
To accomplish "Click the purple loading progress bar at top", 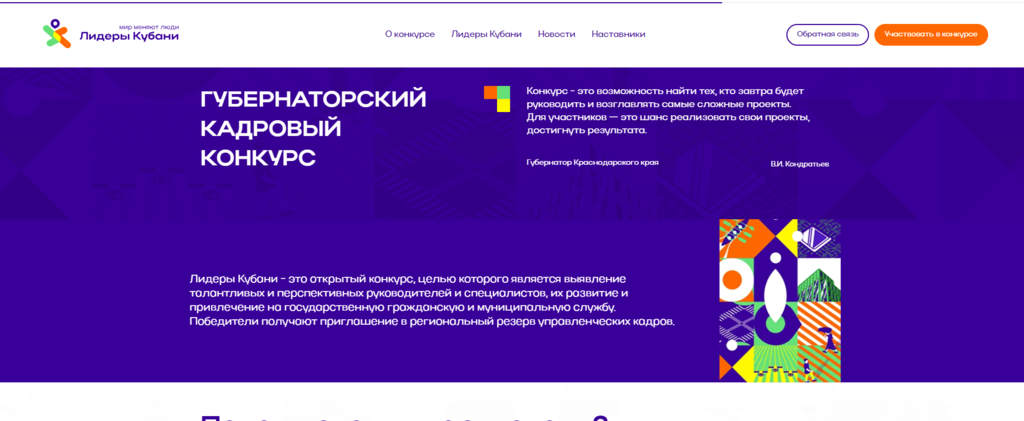I will [x=360, y=2].
